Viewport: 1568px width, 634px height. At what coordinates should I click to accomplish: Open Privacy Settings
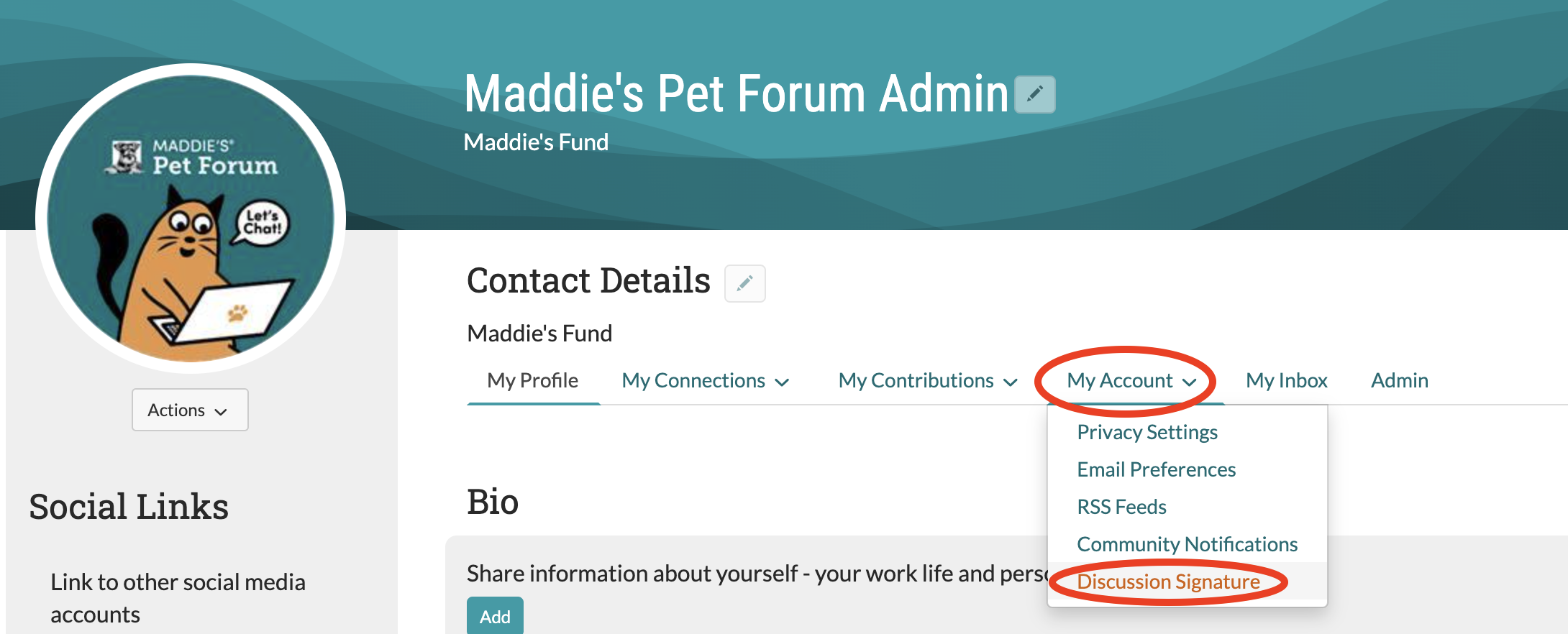coord(1147,432)
